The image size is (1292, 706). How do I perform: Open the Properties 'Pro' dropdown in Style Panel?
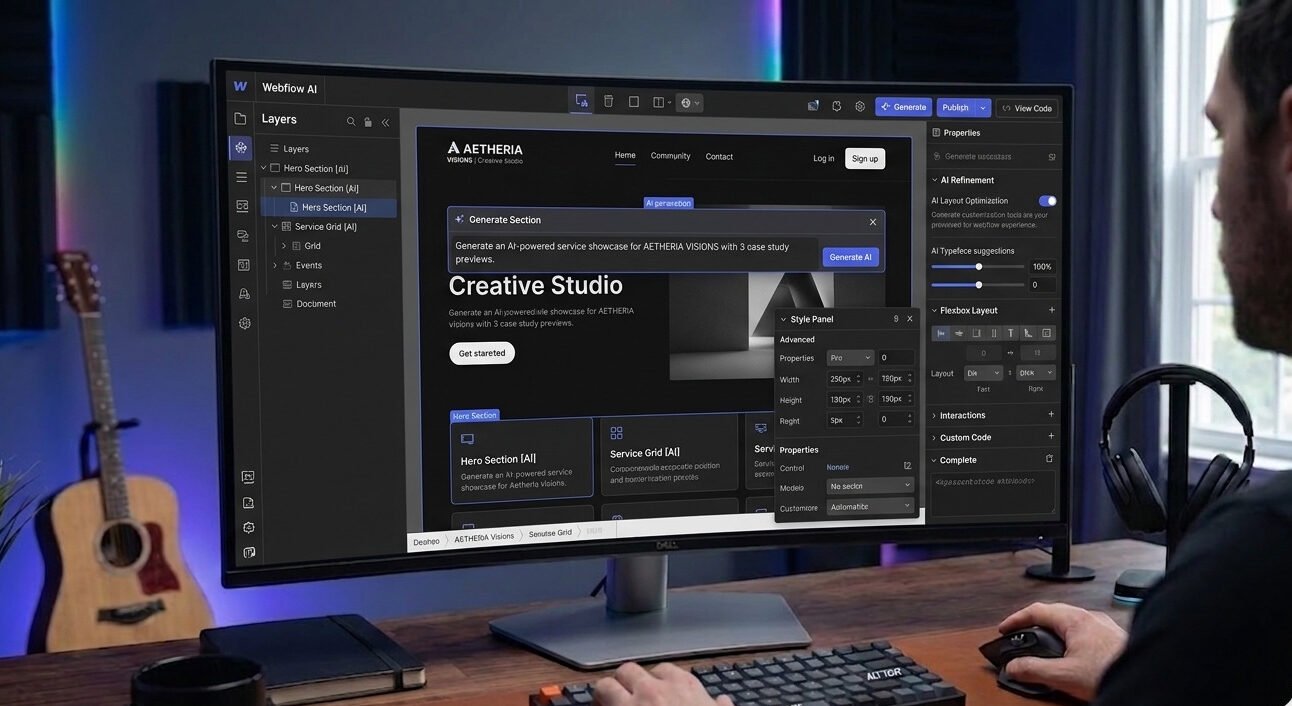coord(850,358)
